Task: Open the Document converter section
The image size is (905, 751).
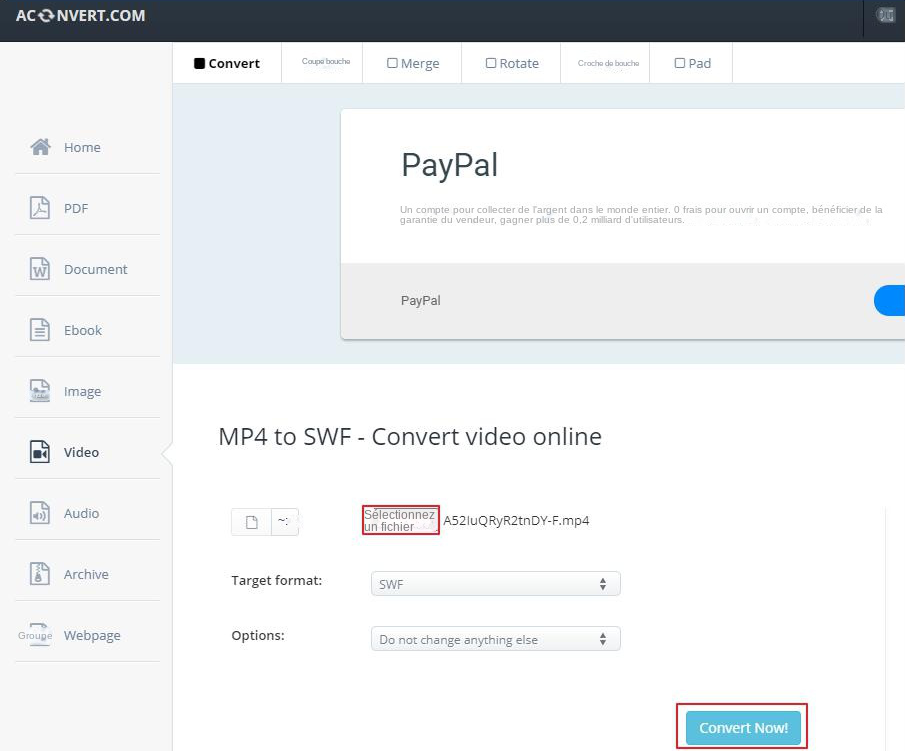Action: click(x=96, y=269)
